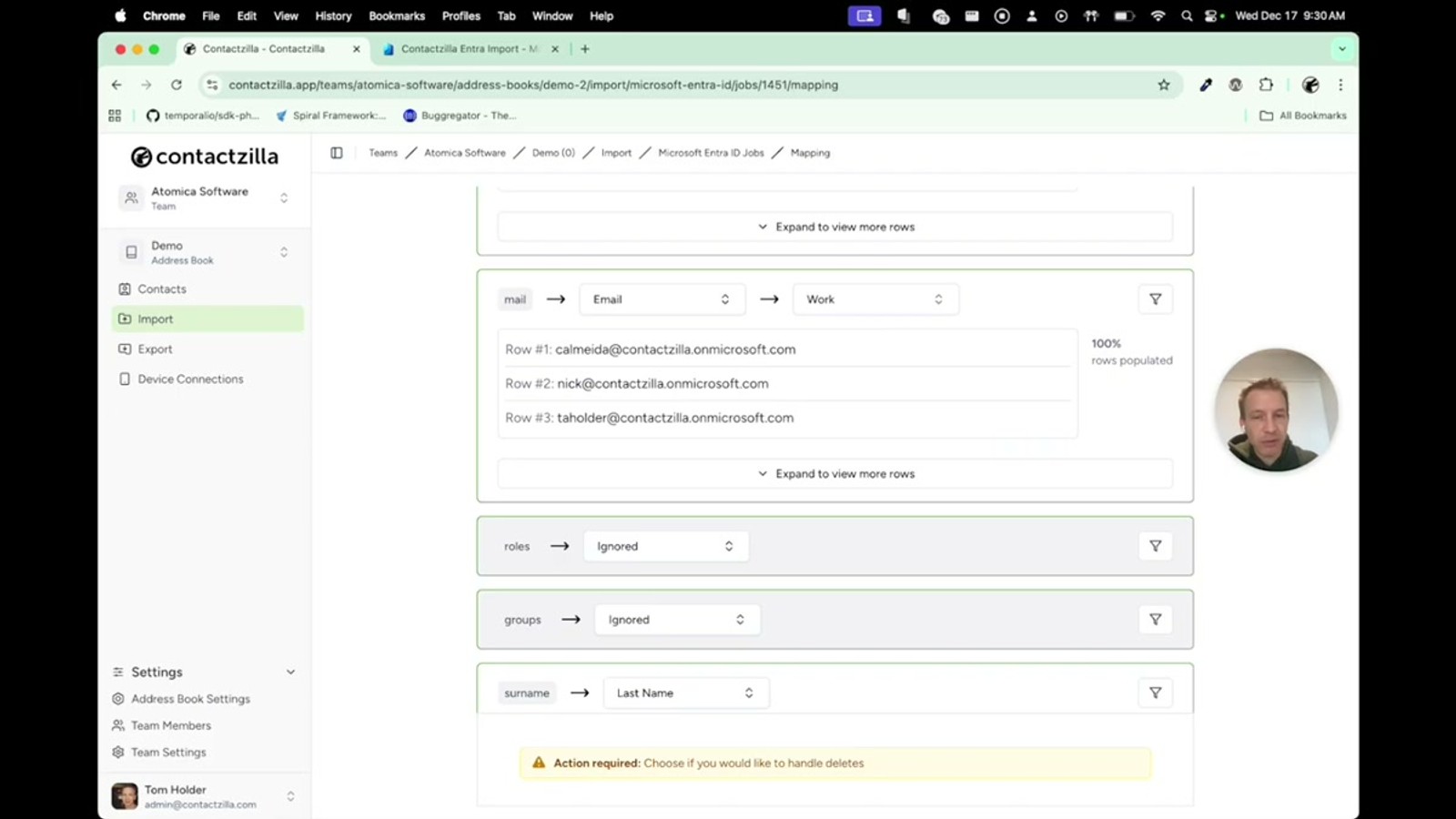Expand more rows in the mail card
The image size is (1456, 819).
coord(835,474)
